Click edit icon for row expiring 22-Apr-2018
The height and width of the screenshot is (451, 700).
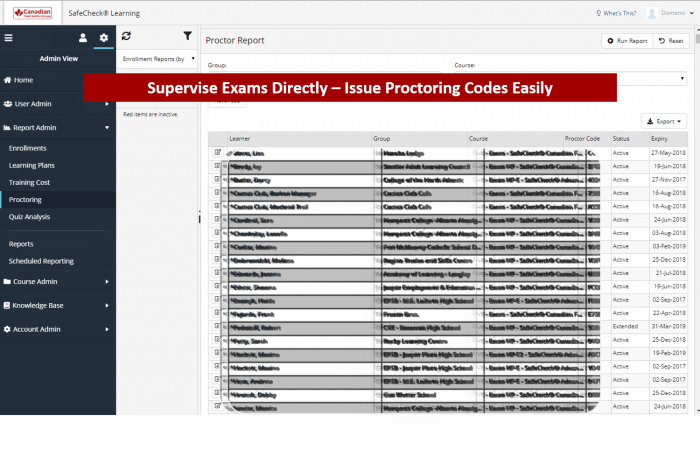click(x=217, y=313)
